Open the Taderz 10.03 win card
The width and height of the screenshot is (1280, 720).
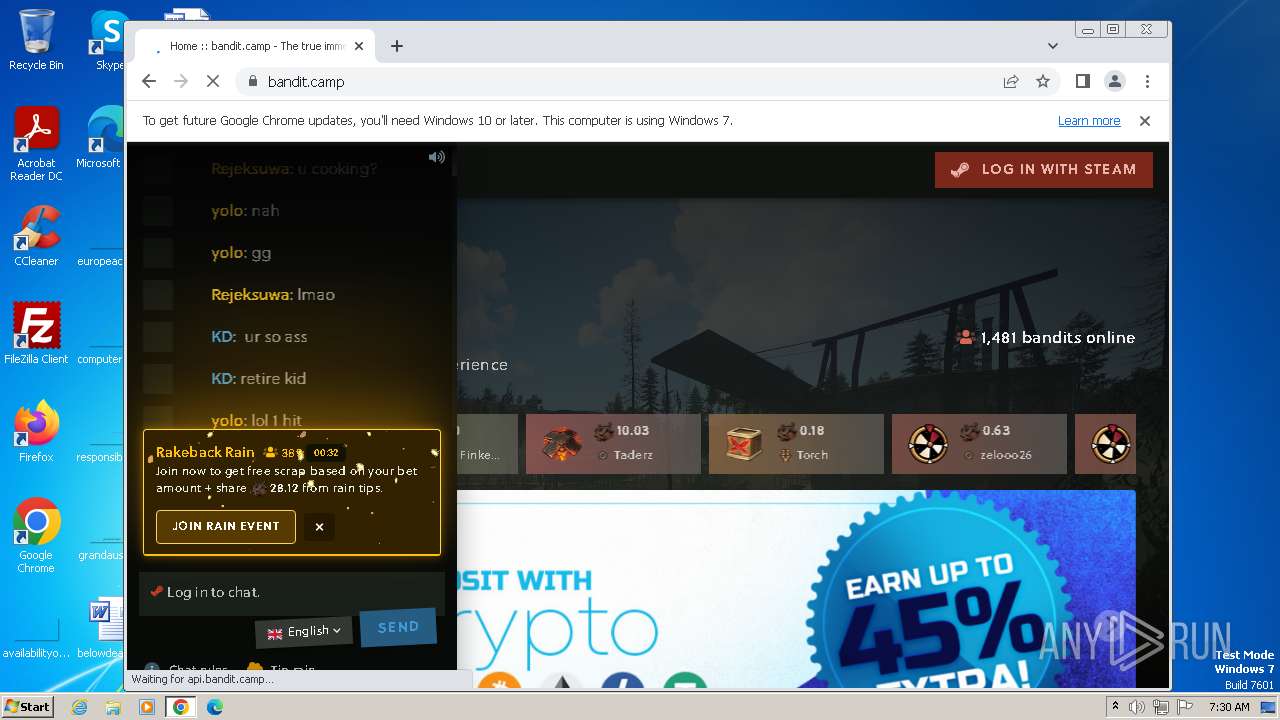click(613, 443)
